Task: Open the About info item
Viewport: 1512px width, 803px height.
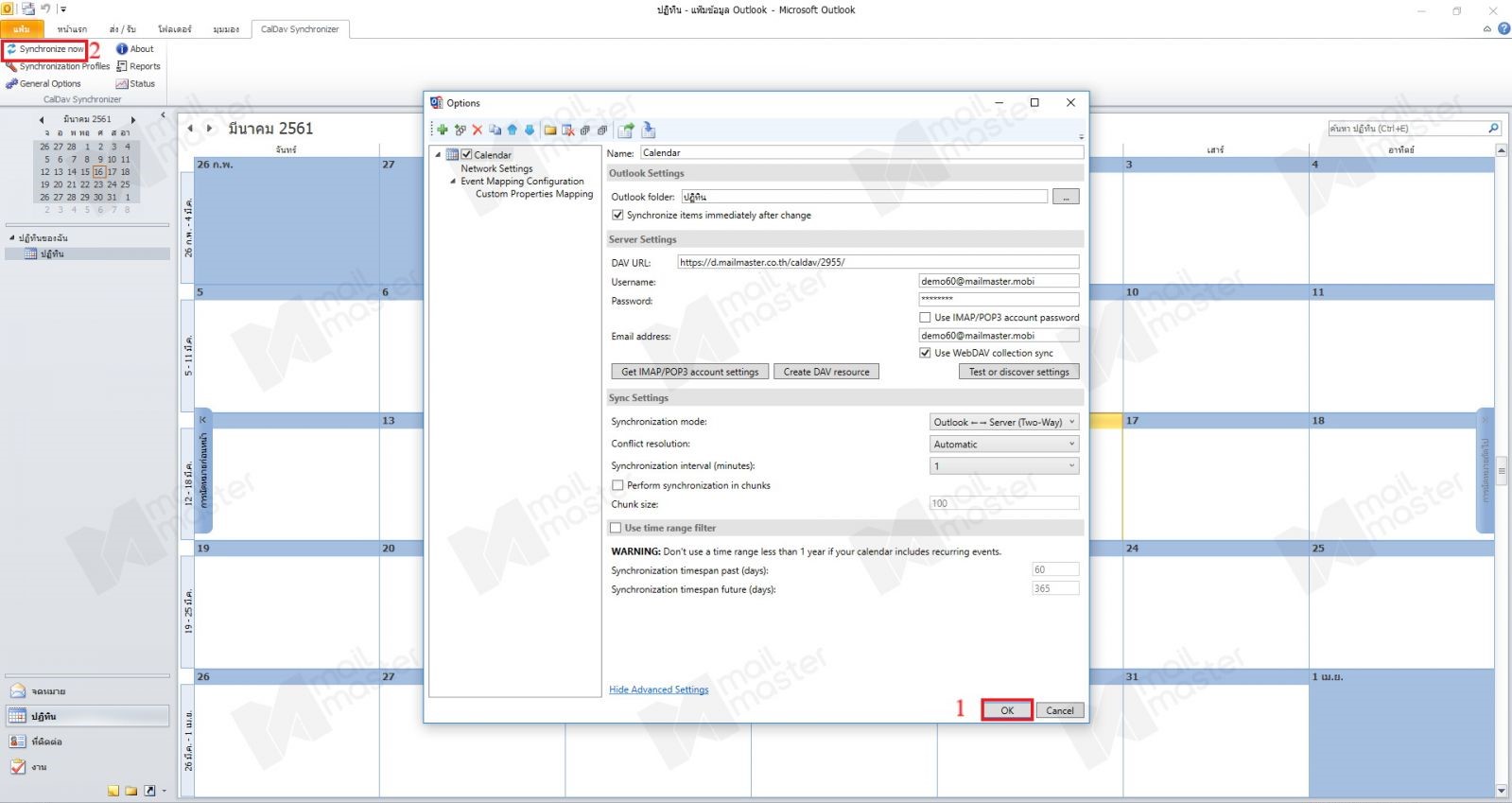Action: [135, 49]
